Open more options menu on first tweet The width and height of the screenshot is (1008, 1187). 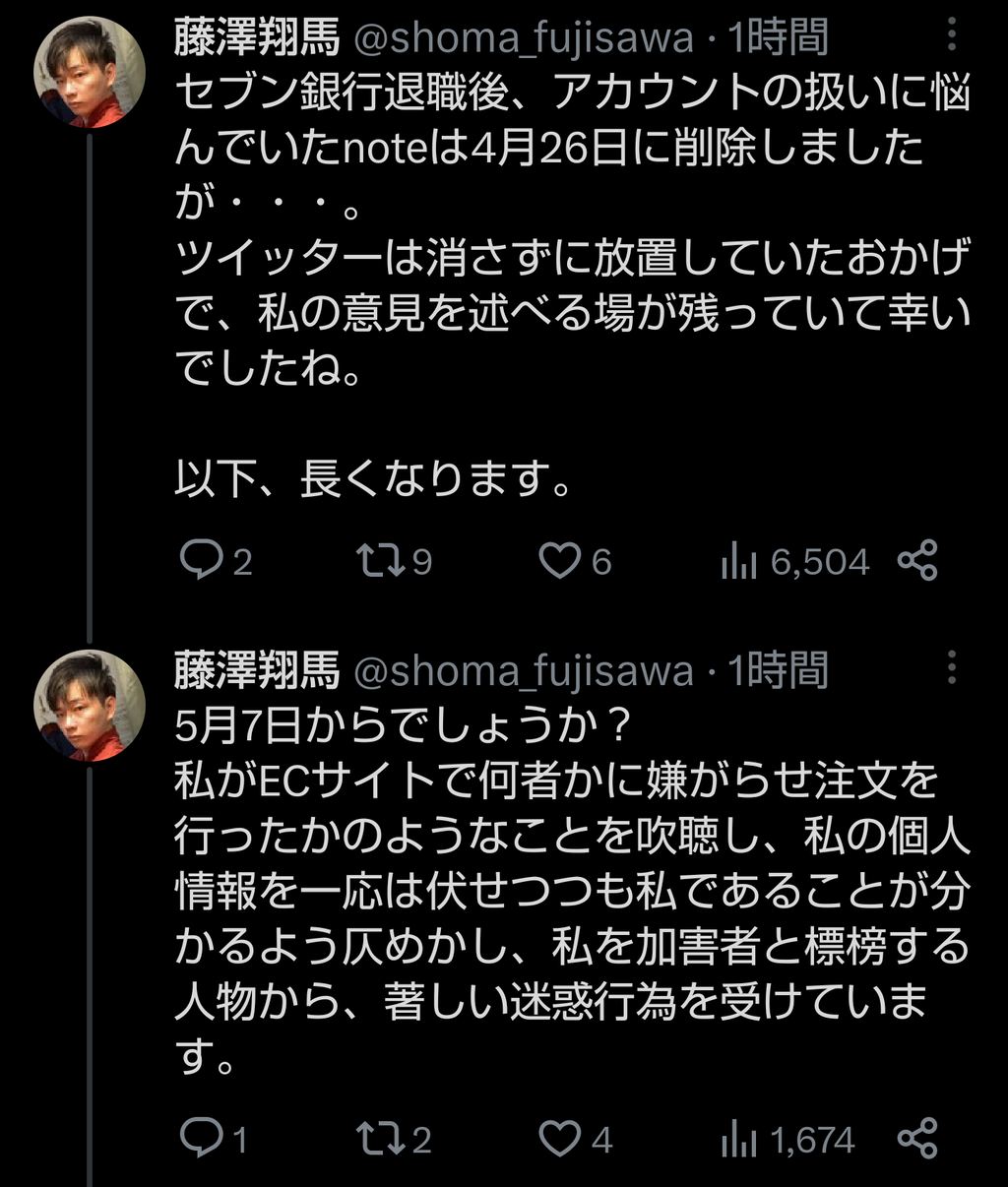[951, 35]
